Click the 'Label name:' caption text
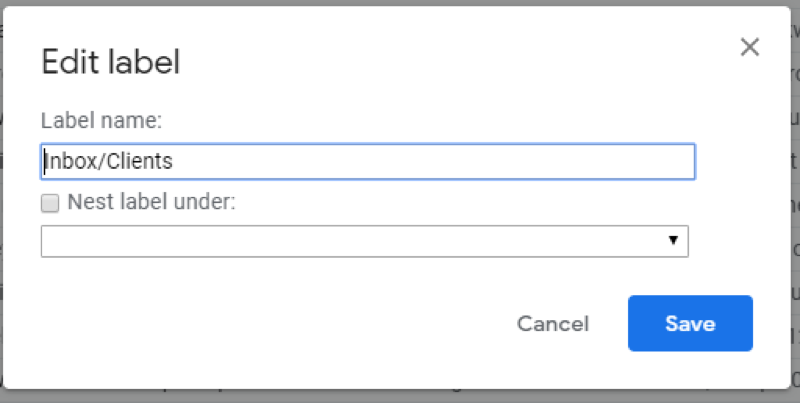The height and width of the screenshot is (403, 800). point(101,120)
